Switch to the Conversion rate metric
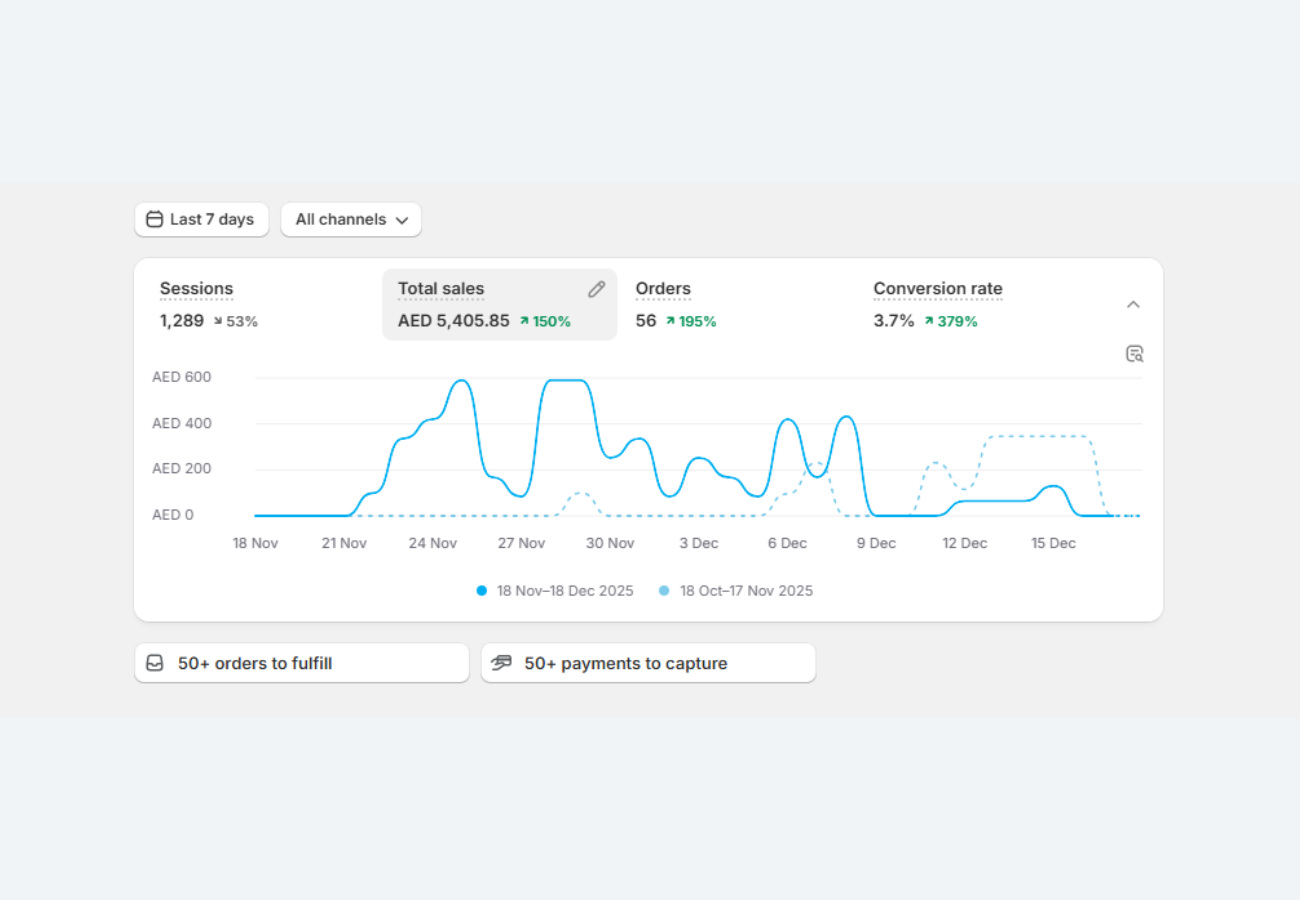This screenshot has height=900, width=1300. 937,289
